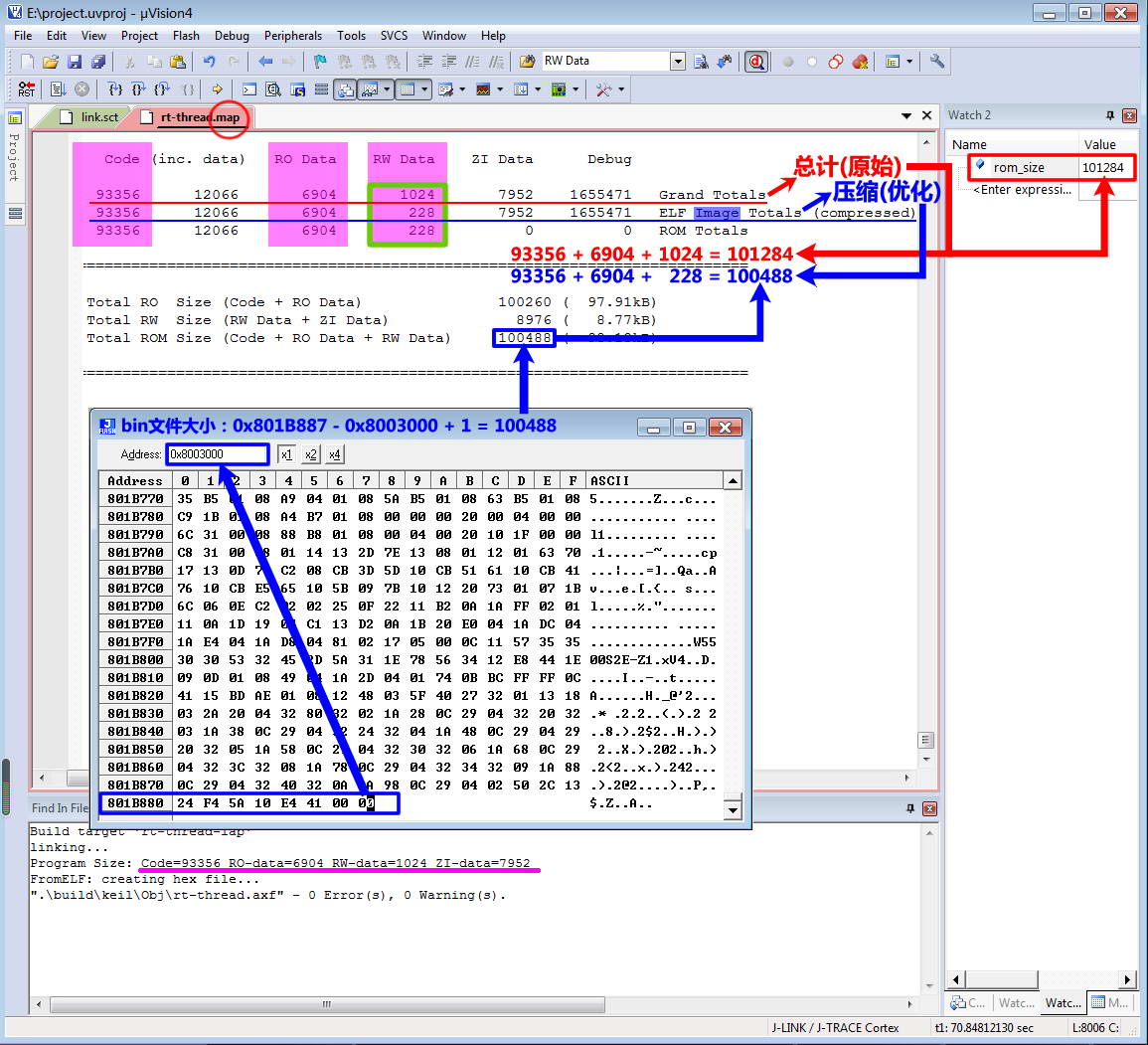1148x1045 pixels.
Task: Click the Undo arrow icon
Action: [x=209, y=61]
